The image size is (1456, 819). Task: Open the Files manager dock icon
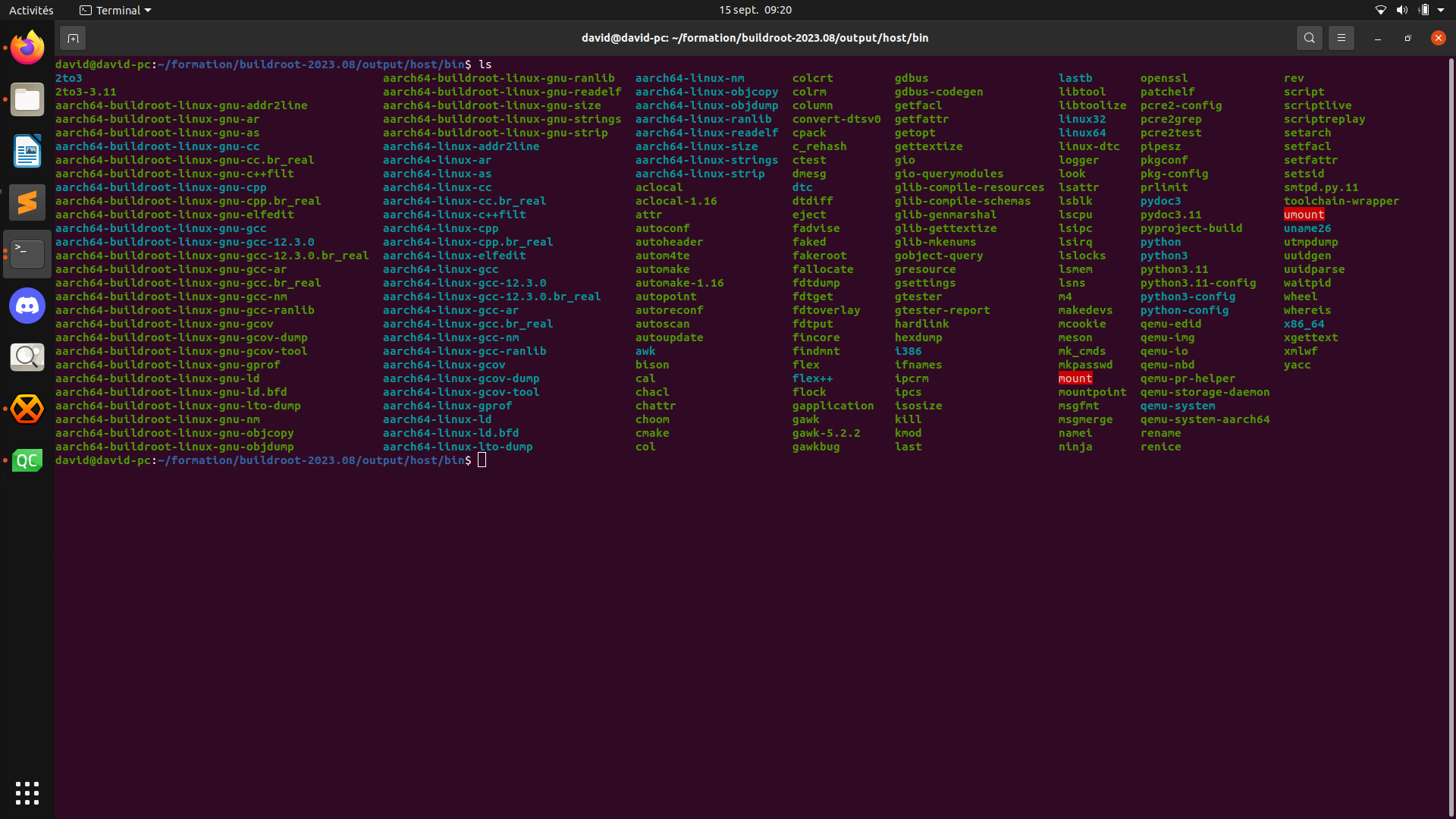click(x=27, y=99)
